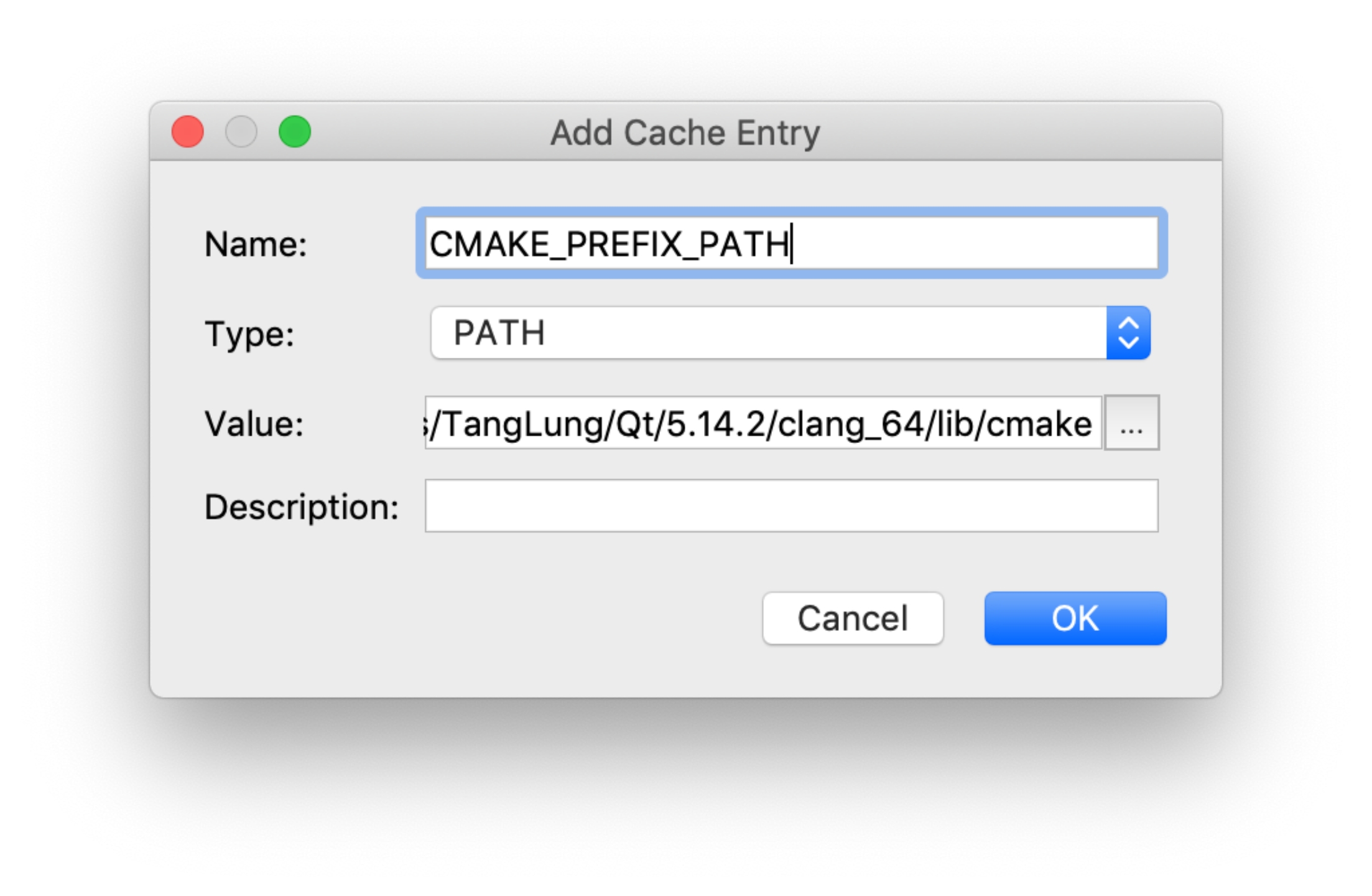Open the file browser via the ellipsis button

(x=1131, y=423)
